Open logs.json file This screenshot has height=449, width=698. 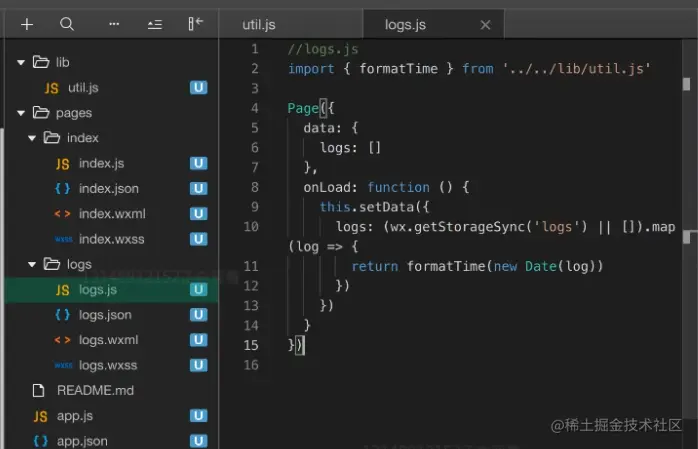111,315
